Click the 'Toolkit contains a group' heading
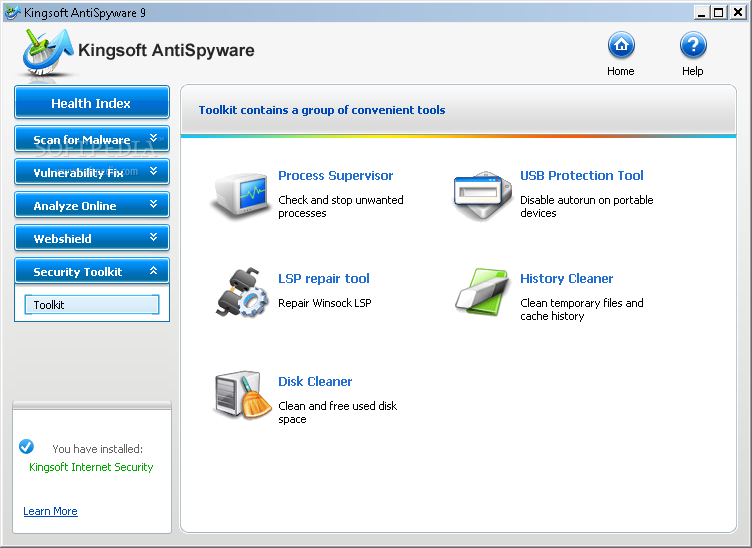Image resolution: width=752 pixels, height=548 pixels. 322,110
